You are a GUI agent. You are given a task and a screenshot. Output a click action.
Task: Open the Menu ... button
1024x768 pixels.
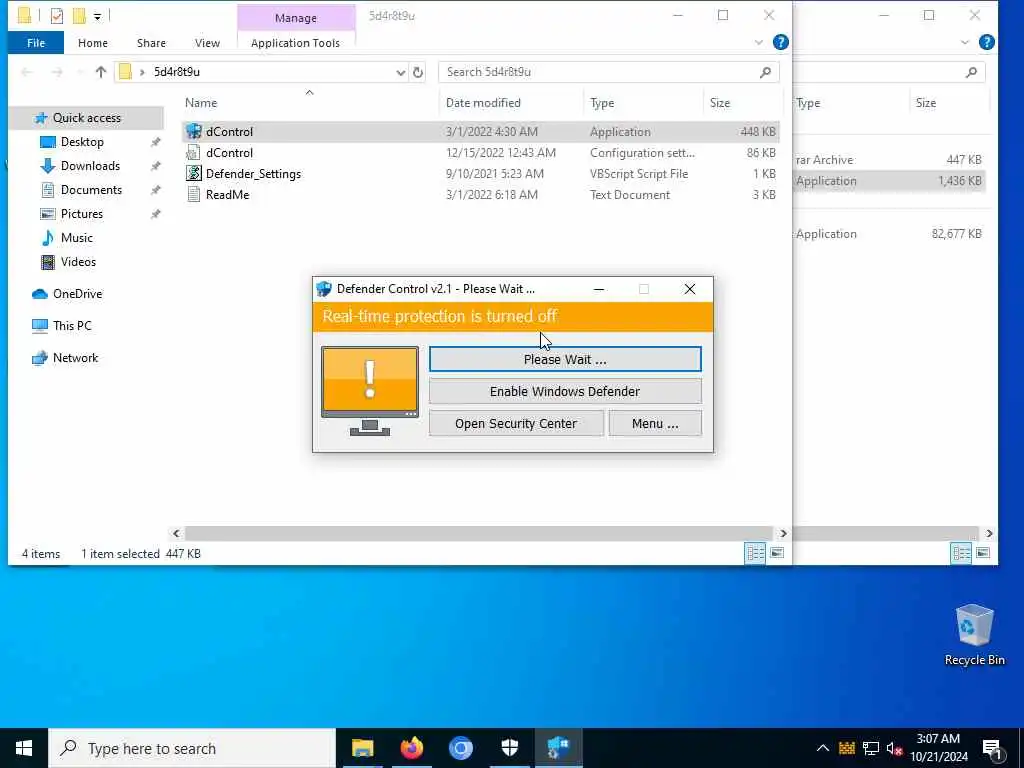[x=655, y=423]
